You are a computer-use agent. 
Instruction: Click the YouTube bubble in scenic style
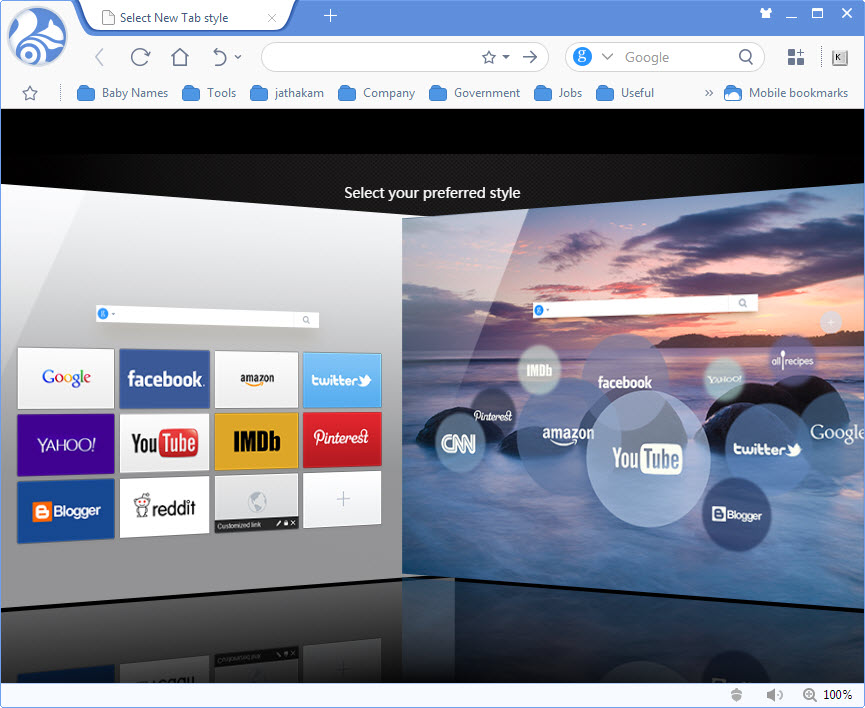[x=647, y=459]
